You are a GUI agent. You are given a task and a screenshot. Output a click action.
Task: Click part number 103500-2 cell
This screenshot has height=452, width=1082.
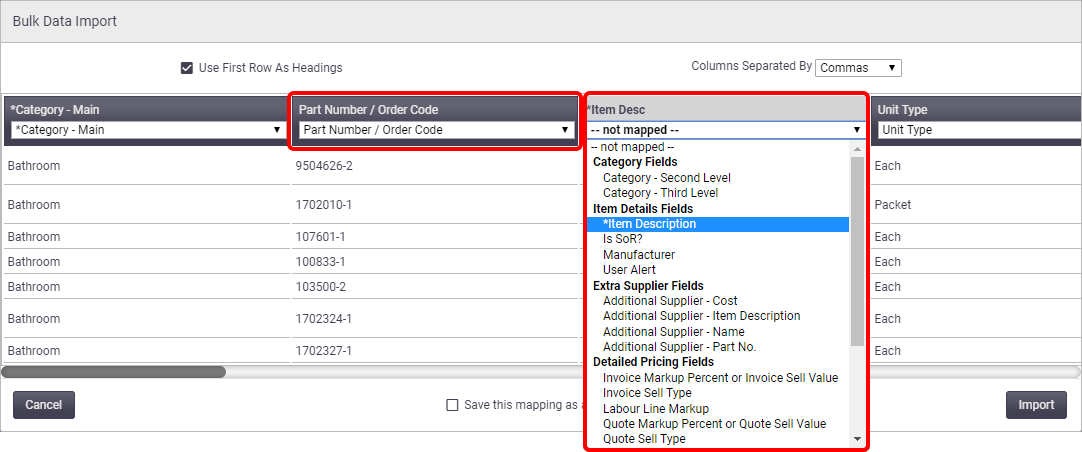(433, 286)
